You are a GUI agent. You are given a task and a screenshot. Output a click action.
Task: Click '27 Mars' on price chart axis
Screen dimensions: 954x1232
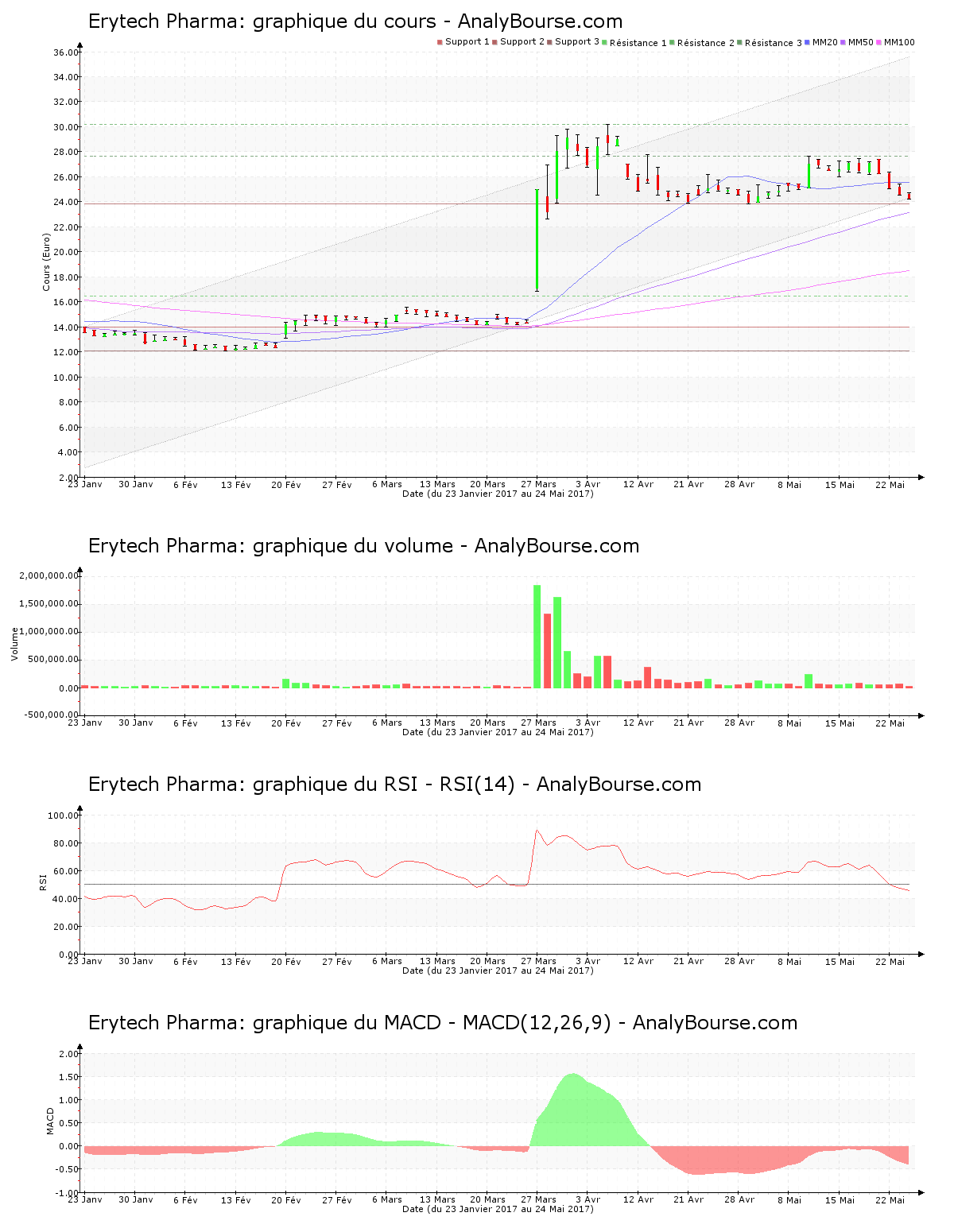[x=538, y=484]
